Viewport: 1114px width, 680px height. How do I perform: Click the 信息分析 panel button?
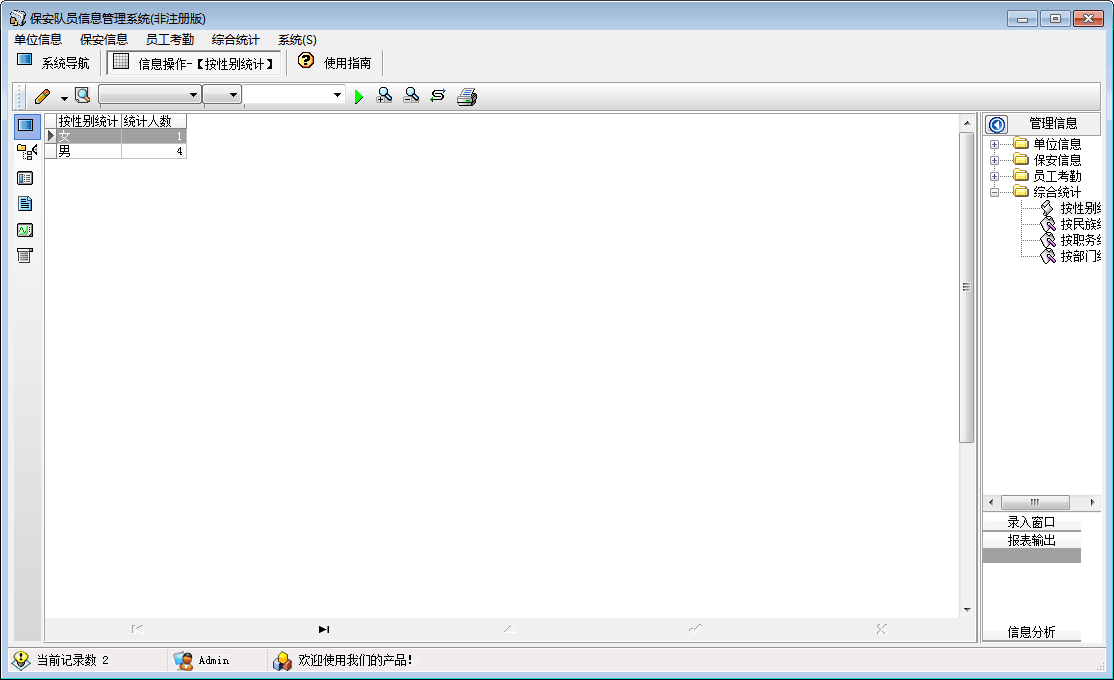(1032, 632)
